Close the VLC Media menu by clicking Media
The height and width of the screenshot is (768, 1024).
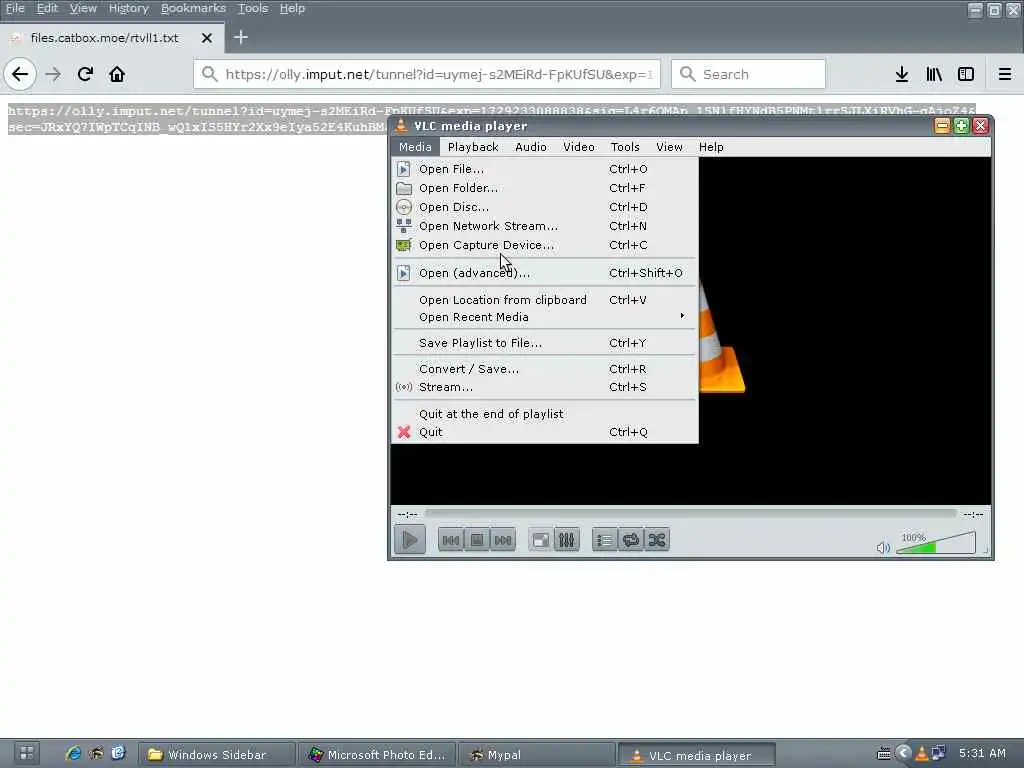click(x=415, y=147)
